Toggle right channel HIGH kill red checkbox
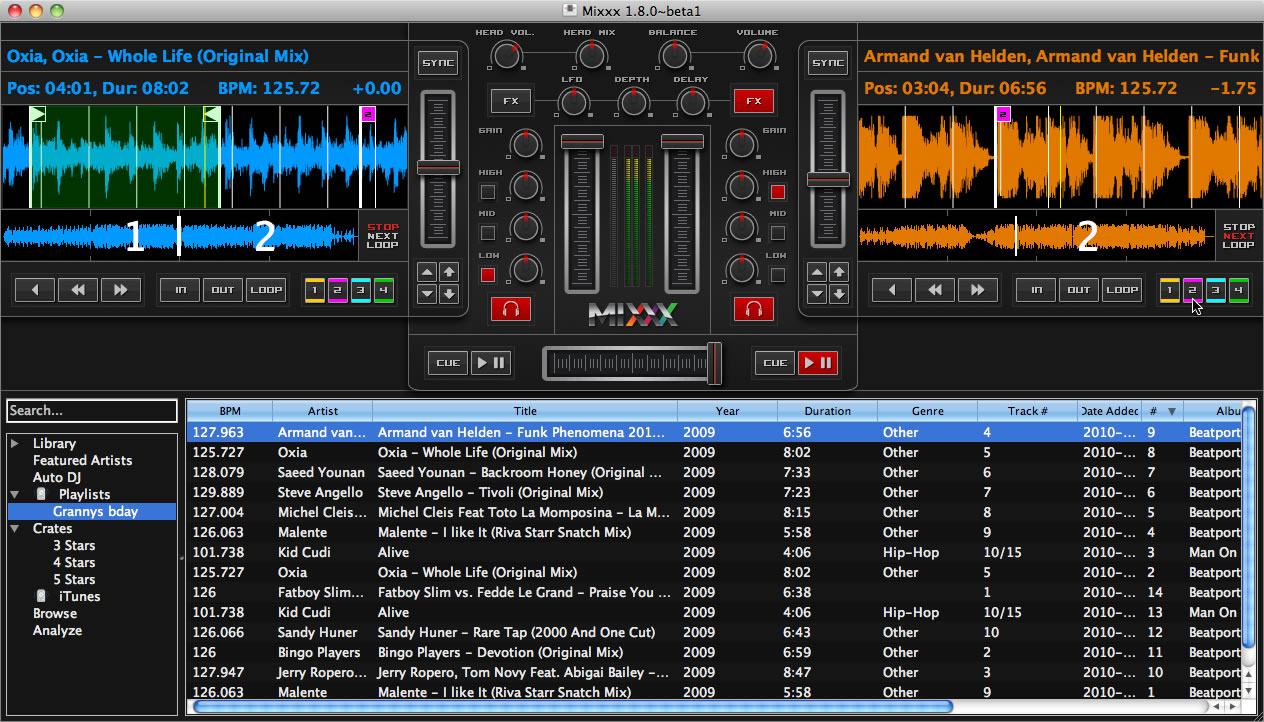Screen dimensions: 1264x722 [777, 191]
